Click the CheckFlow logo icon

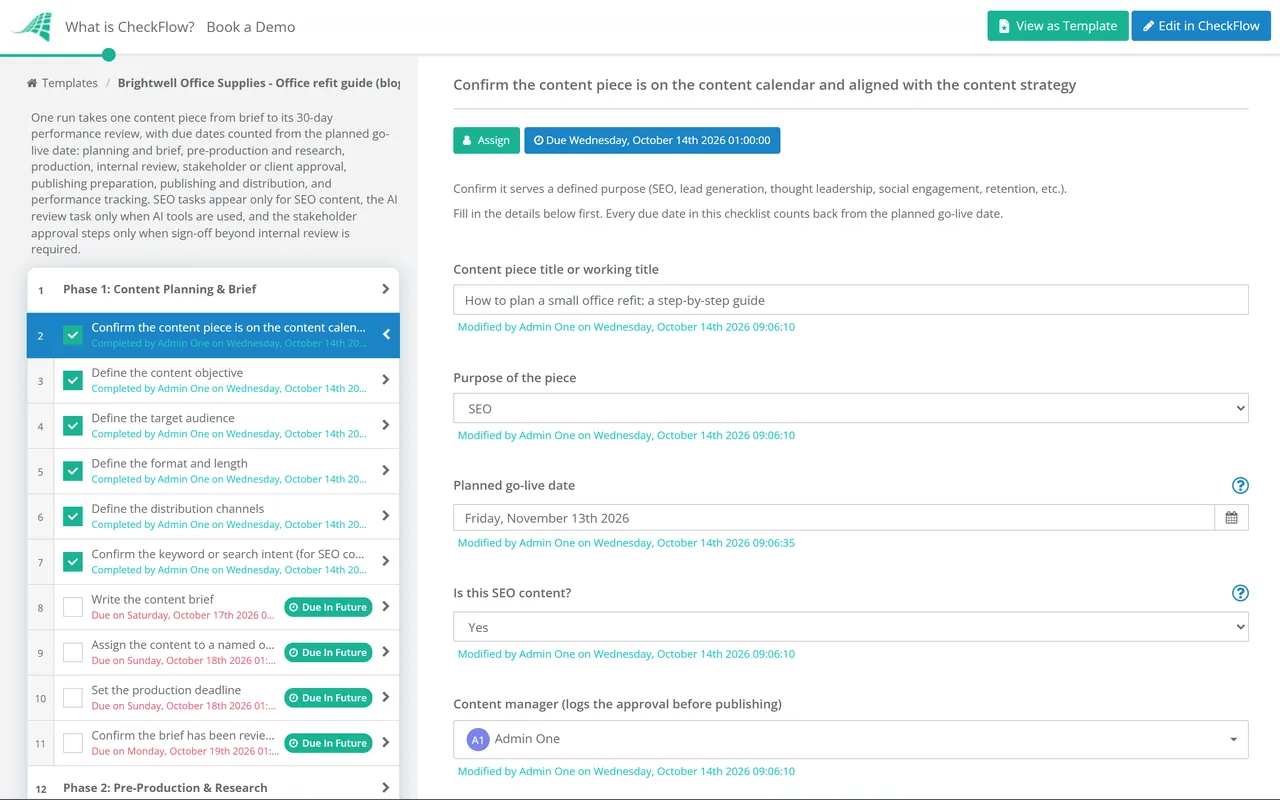[32, 26]
